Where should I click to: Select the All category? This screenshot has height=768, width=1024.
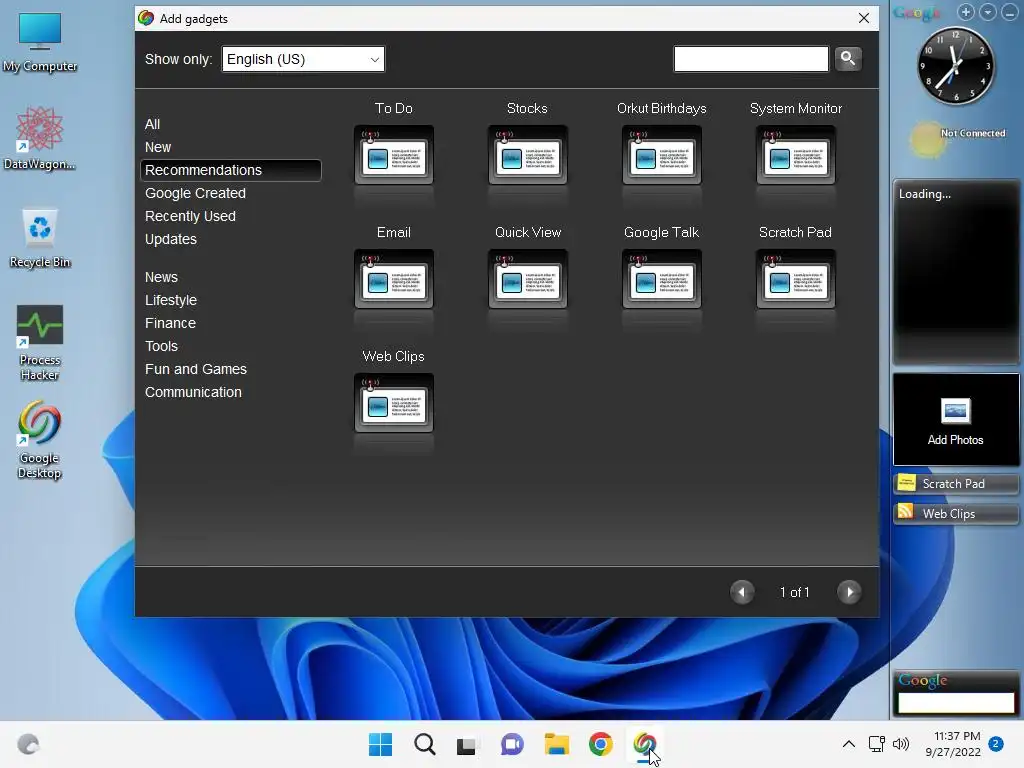pyautogui.click(x=152, y=124)
